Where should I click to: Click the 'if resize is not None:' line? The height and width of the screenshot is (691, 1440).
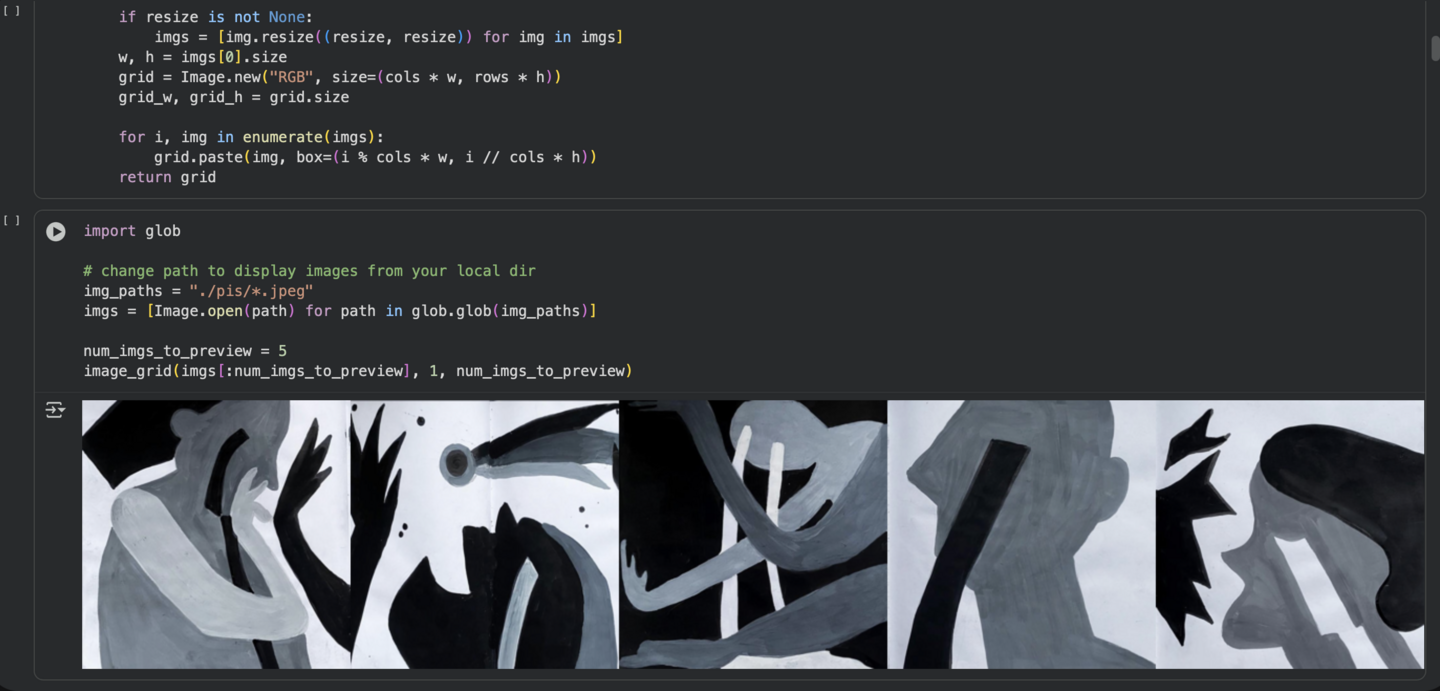[x=216, y=17]
